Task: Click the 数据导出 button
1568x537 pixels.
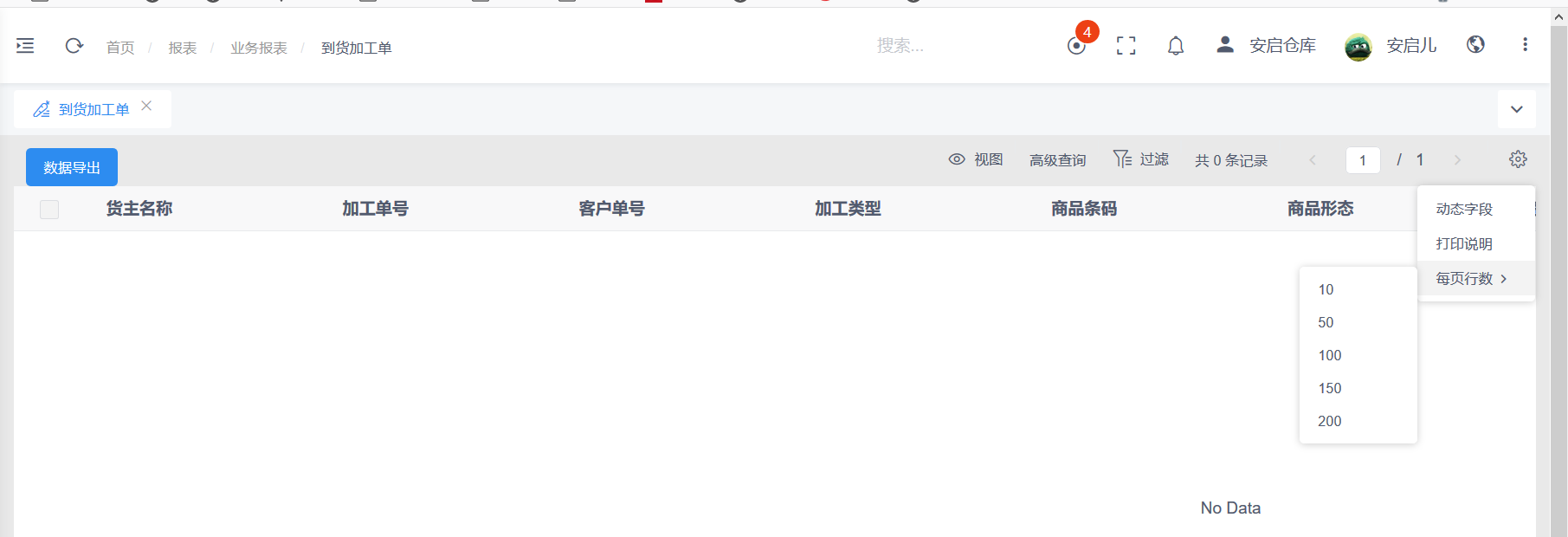Action: (72, 167)
